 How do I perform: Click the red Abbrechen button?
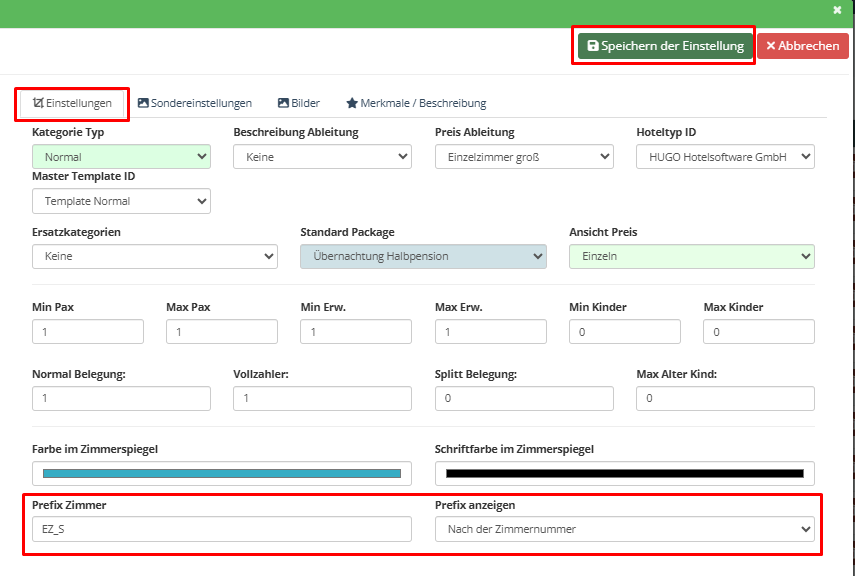coord(803,46)
